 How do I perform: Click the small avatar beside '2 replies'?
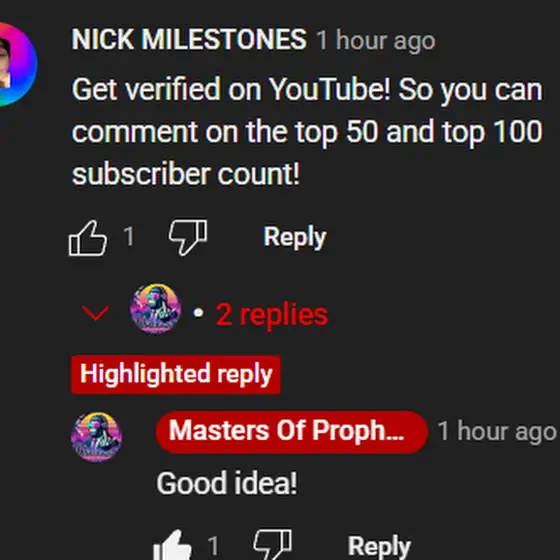[x=155, y=308]
